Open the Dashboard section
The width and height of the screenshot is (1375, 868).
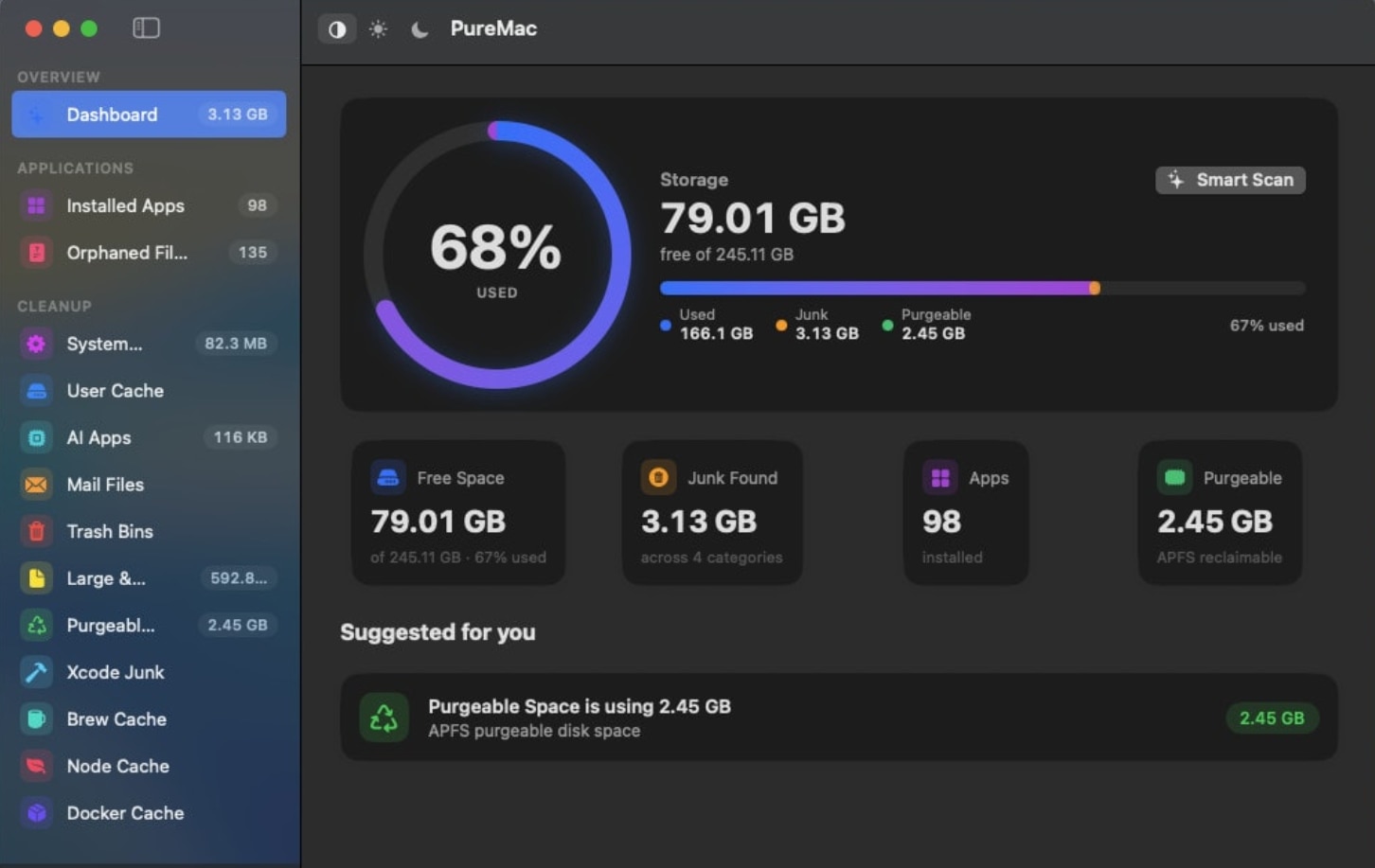(x=149, y=115)
